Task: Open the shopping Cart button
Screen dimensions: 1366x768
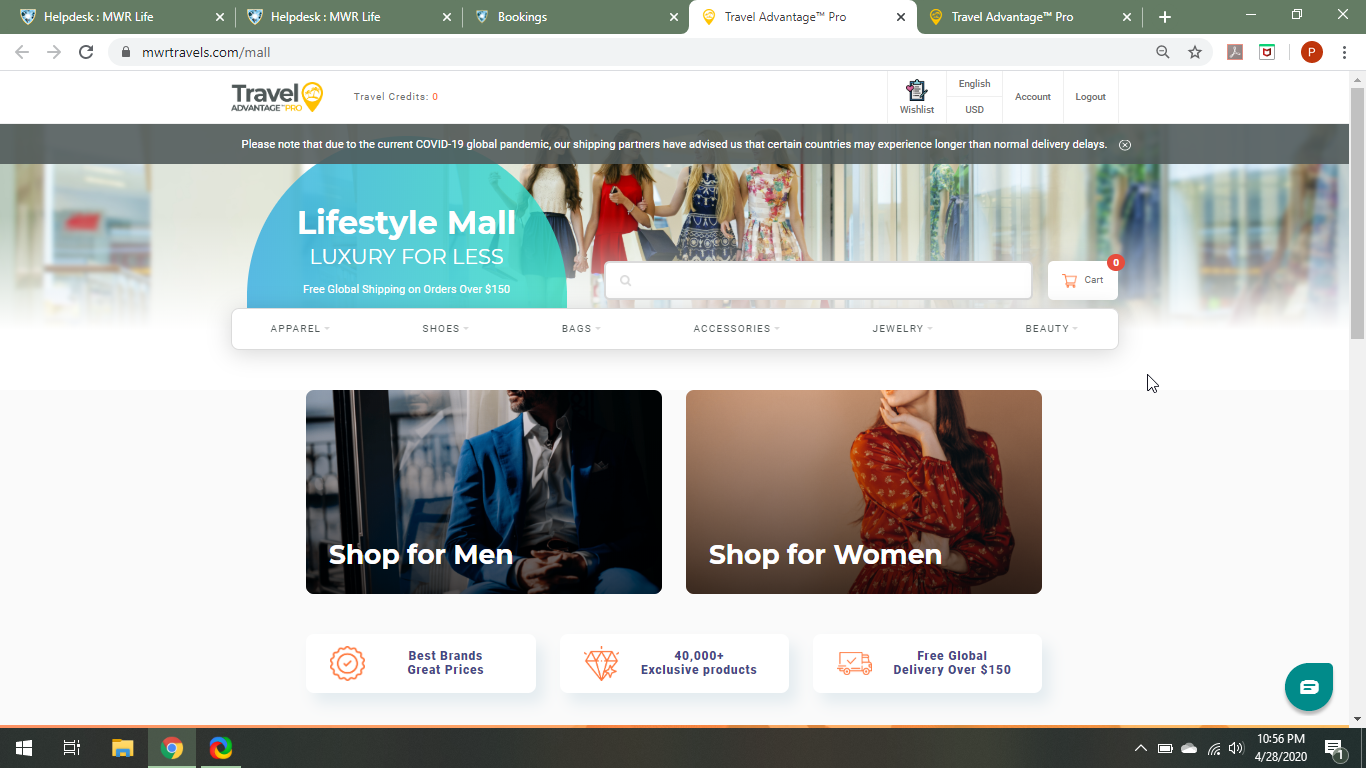Action: (x=1083, y=280)
